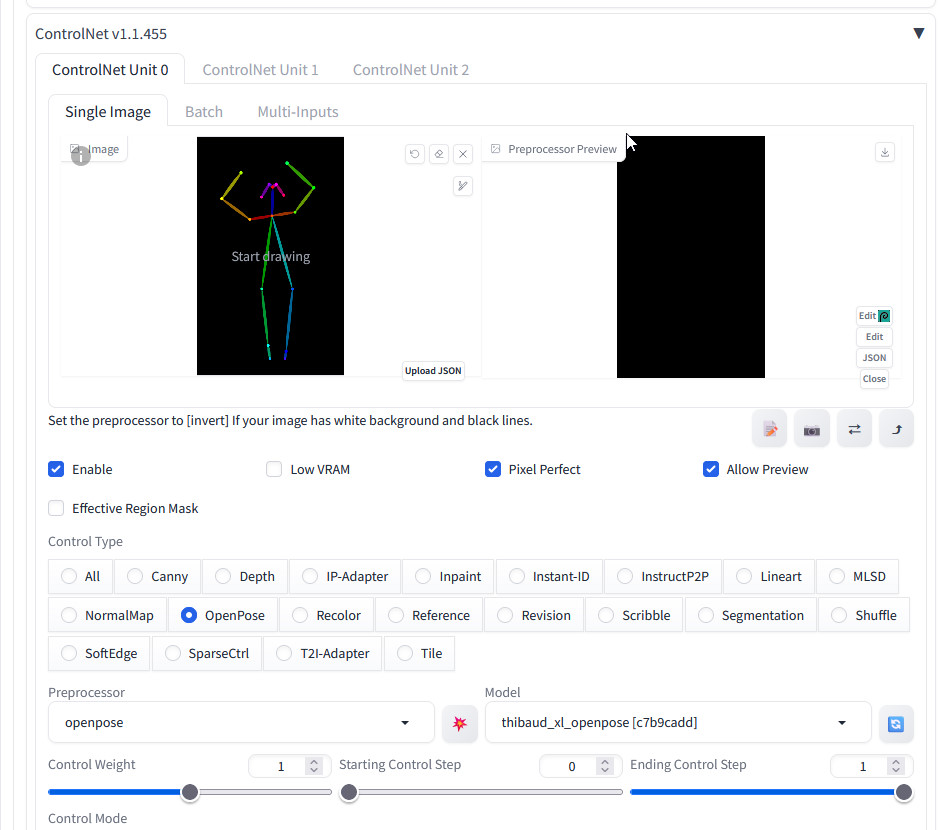Select the NormalMap control type
Viewport: 939px width, 830px height.
(x=108, y=615)
